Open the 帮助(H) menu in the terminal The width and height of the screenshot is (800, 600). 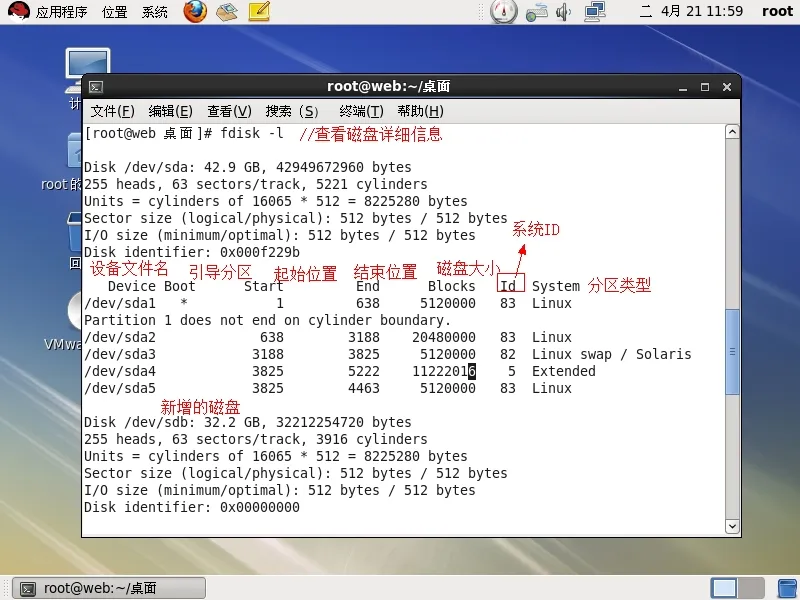(x=420, y=111)
